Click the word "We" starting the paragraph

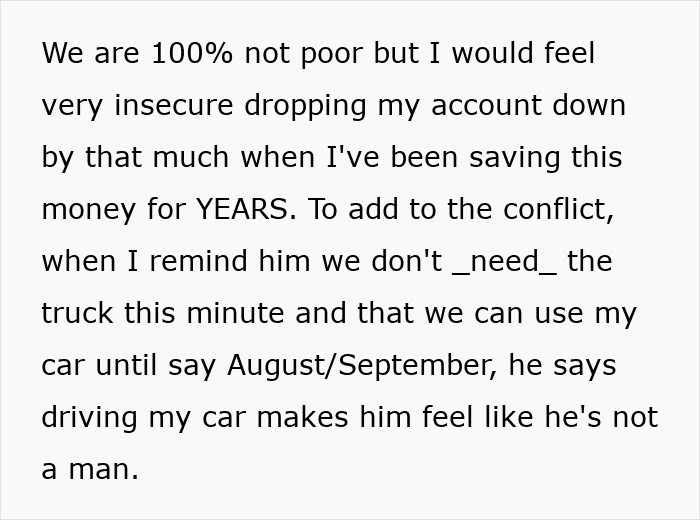click(63, 53)
